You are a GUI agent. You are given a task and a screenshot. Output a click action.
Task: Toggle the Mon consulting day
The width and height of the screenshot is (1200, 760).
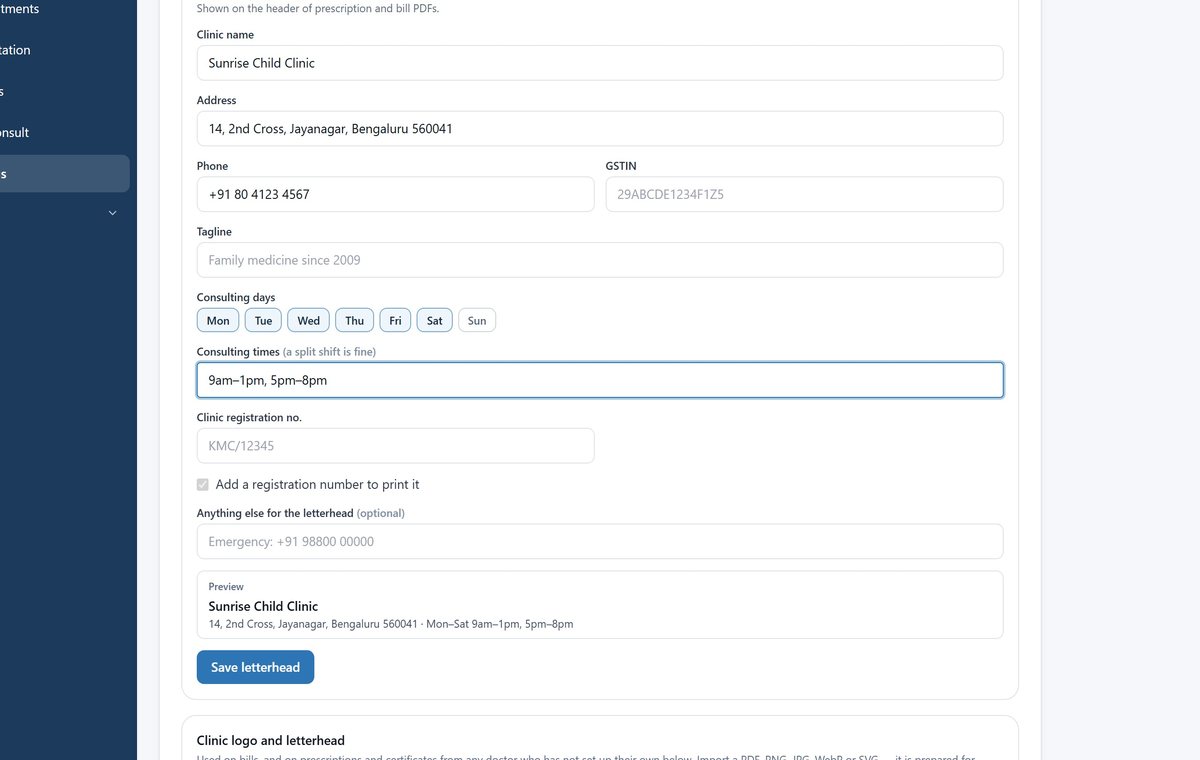point(218,320)
